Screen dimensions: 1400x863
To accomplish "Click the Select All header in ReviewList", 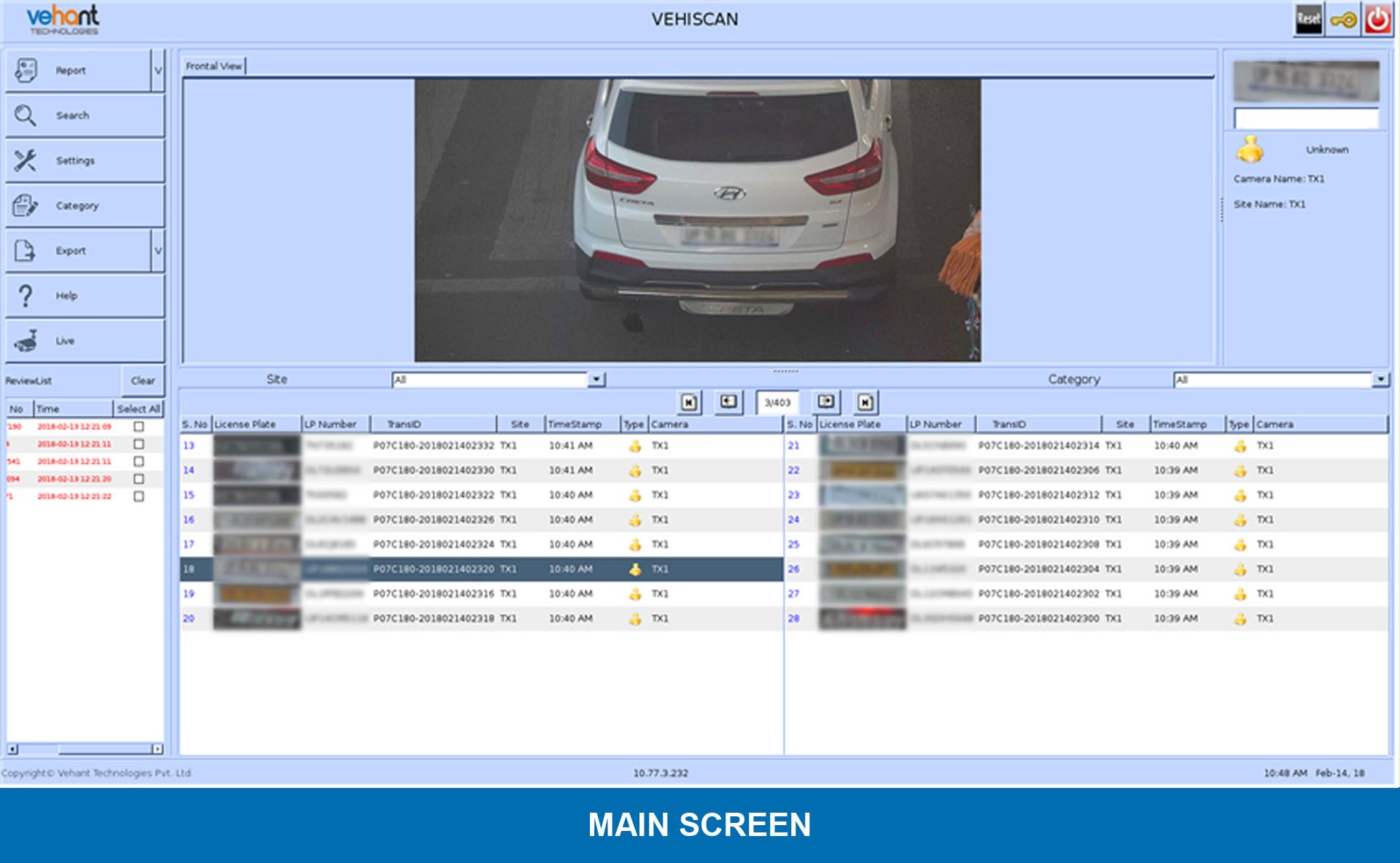I will point(139,409).
